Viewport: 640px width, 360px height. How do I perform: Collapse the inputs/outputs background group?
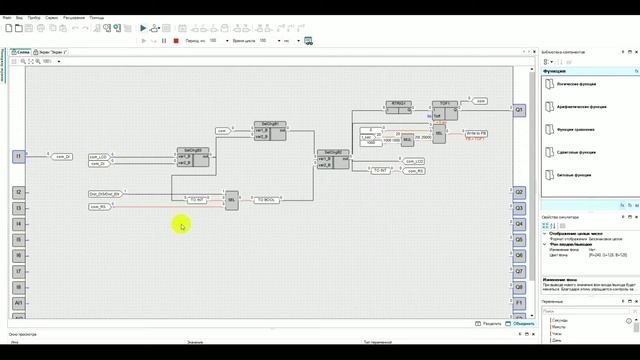pos(545,244)
